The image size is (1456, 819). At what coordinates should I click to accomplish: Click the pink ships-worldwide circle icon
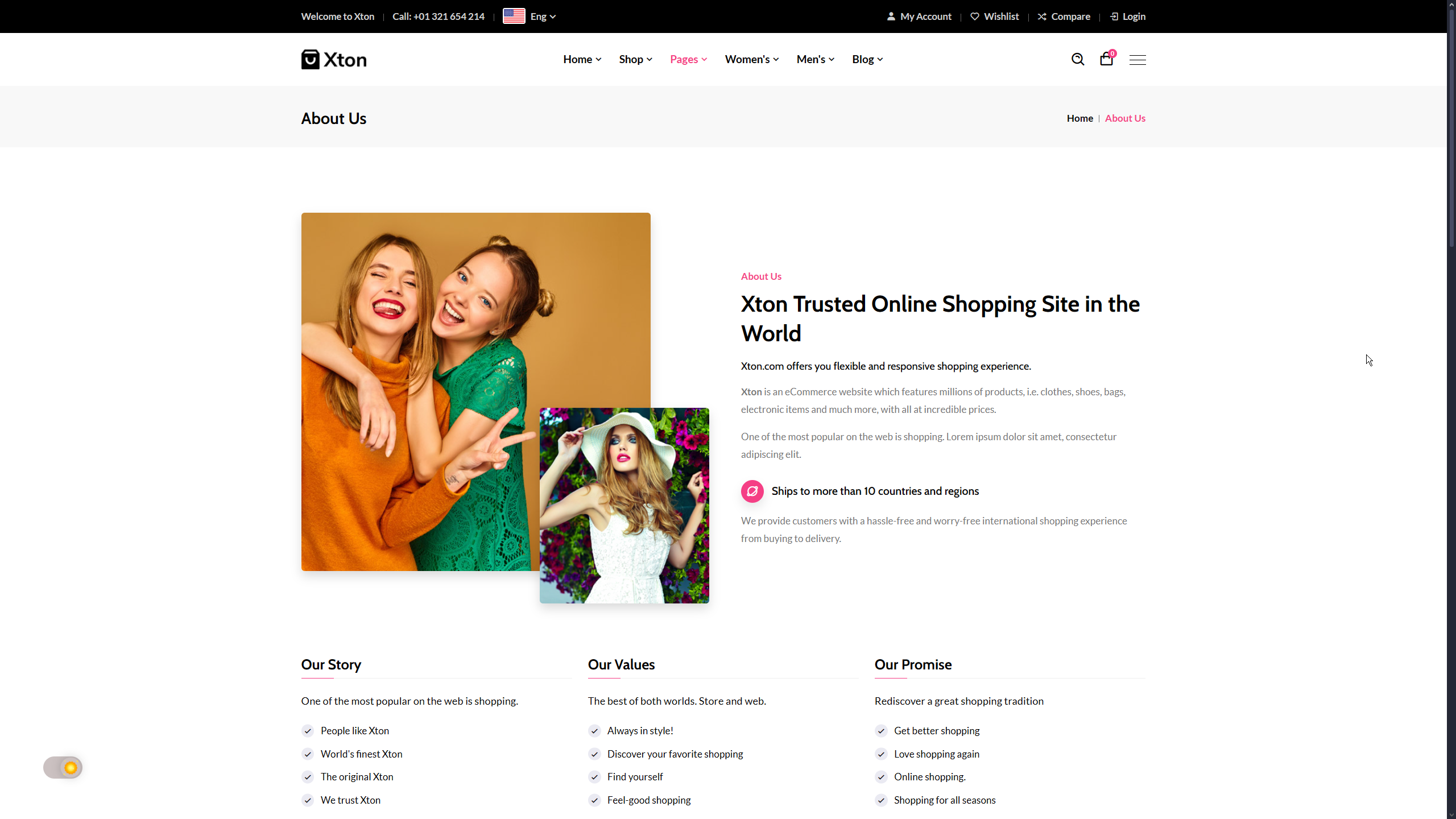coord(752,491)
